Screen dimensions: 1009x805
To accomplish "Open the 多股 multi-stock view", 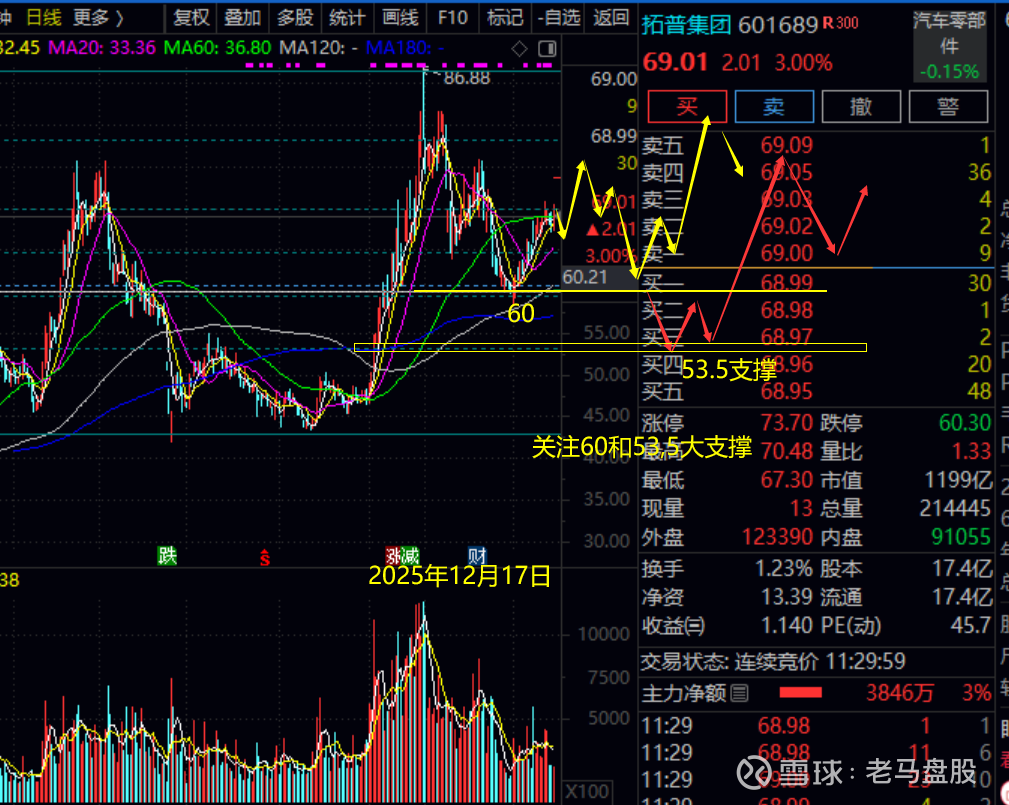I will 295,18.
